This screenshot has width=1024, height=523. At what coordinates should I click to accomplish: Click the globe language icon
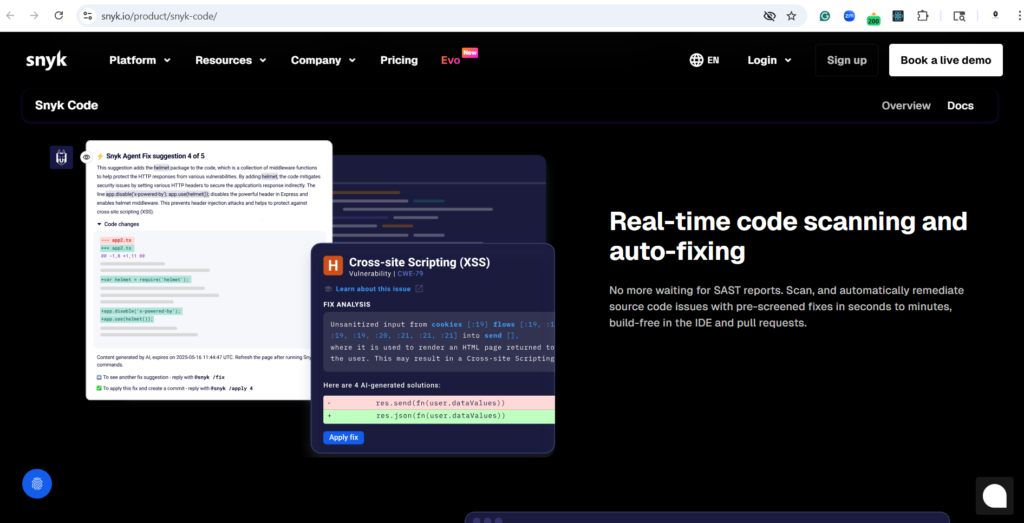696,60
